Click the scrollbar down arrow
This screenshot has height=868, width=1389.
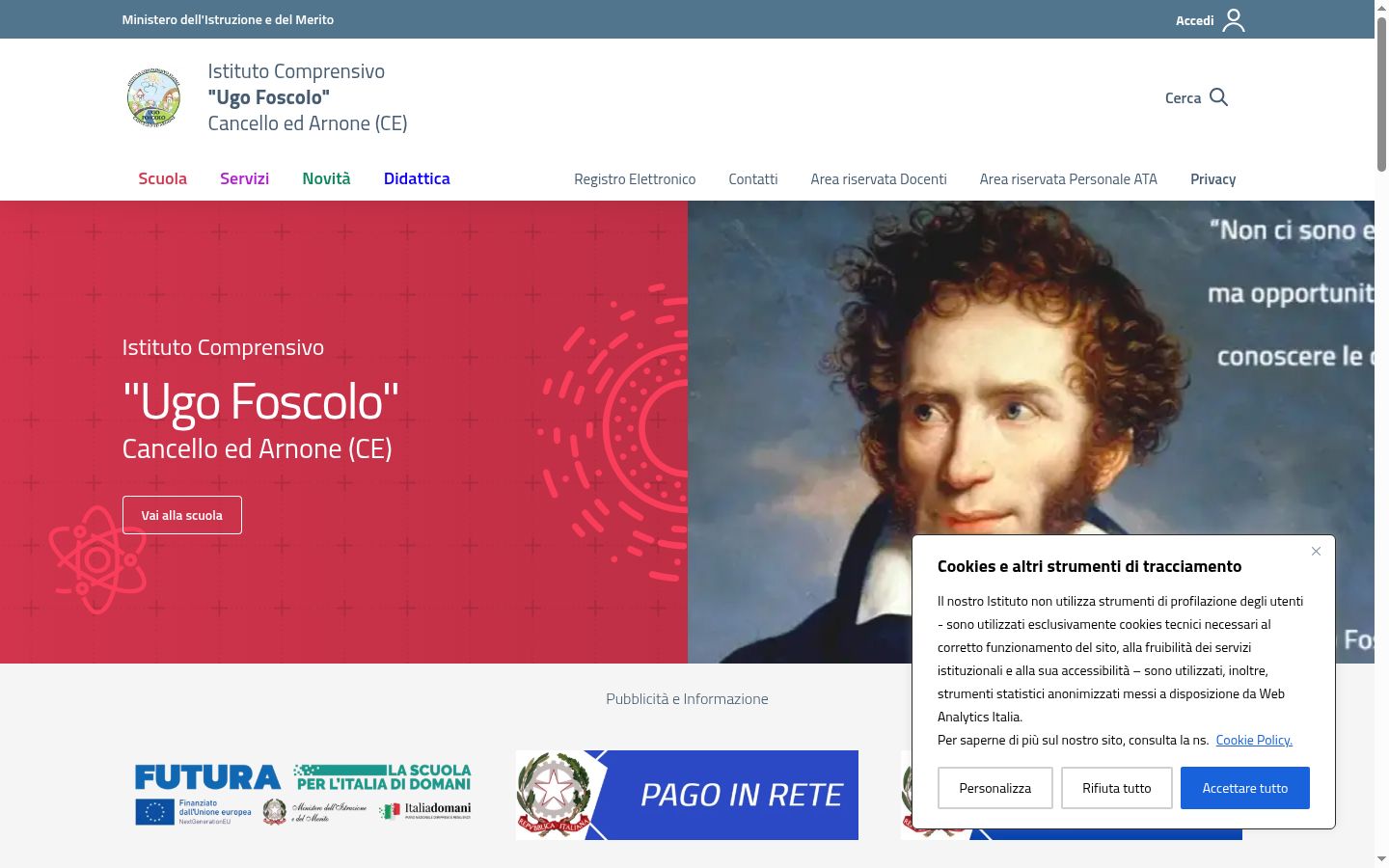[1381, 858]
